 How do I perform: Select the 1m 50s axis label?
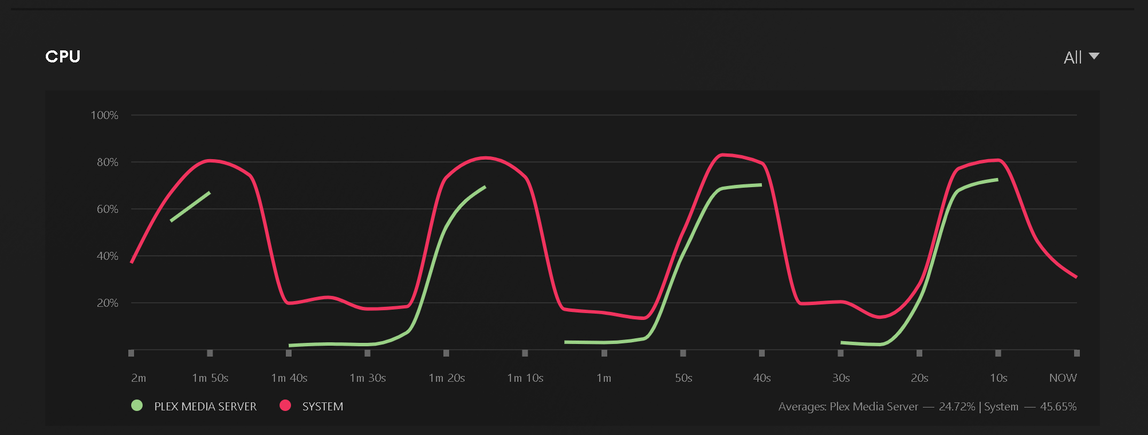(210, 379)
